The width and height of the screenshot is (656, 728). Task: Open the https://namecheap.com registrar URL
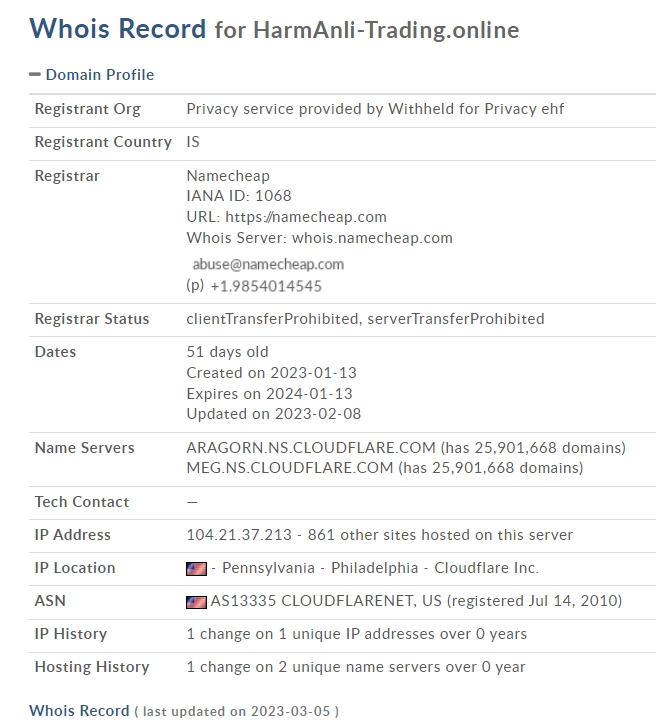(306, 217)
